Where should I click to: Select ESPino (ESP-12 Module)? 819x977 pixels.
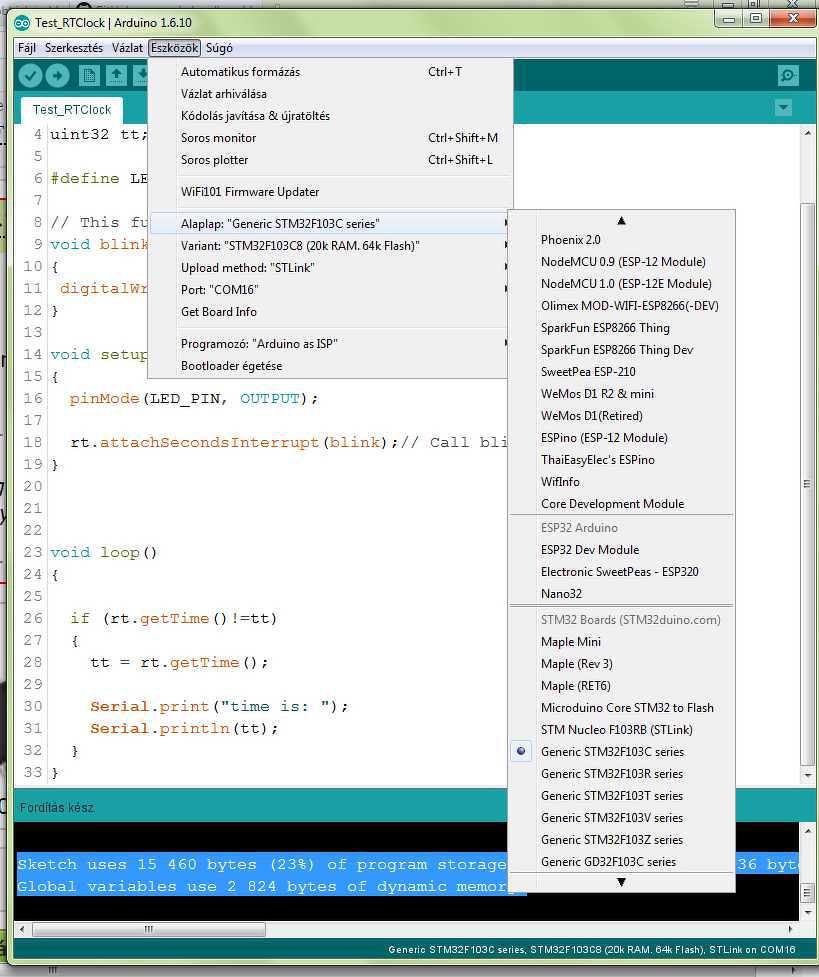621,438
